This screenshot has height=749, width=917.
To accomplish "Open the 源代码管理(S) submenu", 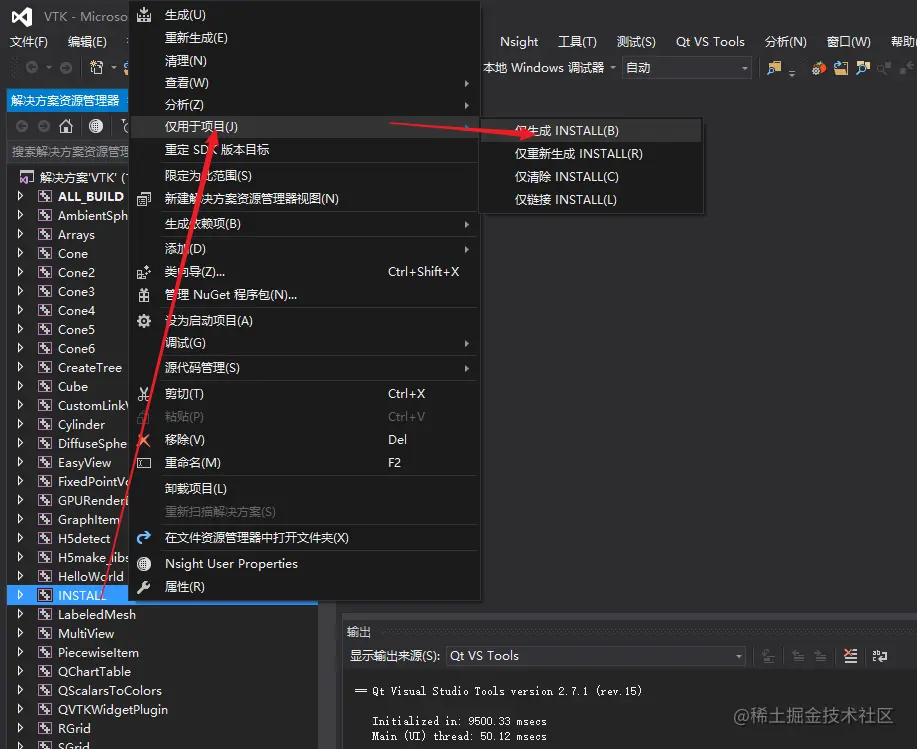I will point(304,368).
